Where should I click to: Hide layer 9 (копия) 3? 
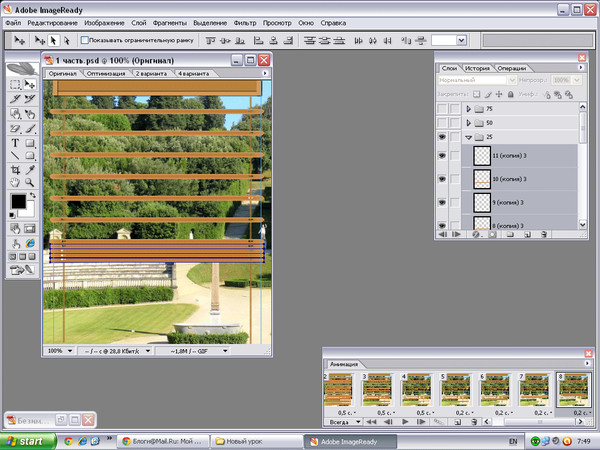tap(442, 202)
